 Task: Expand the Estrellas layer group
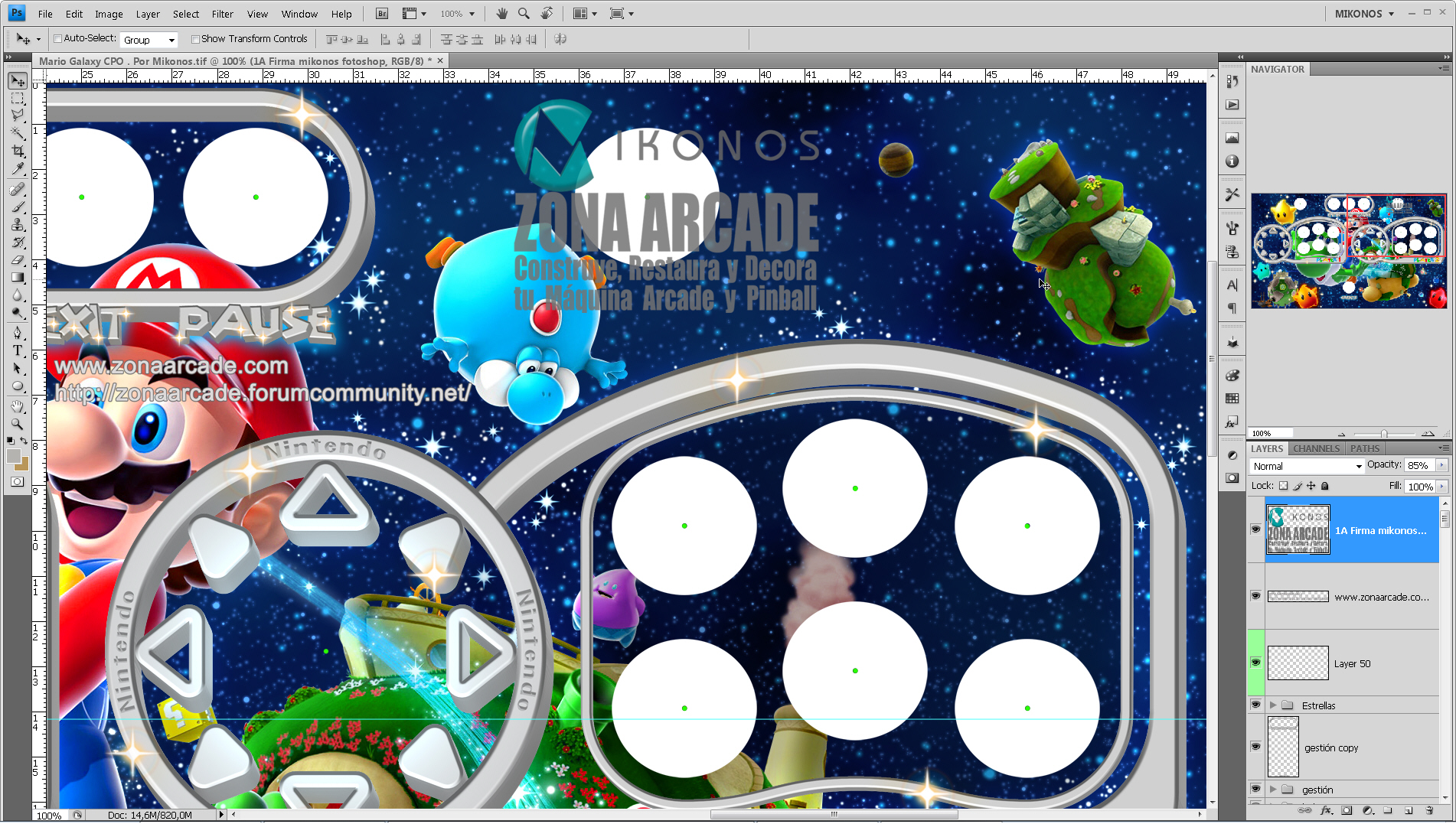[x=1273, y=705]
